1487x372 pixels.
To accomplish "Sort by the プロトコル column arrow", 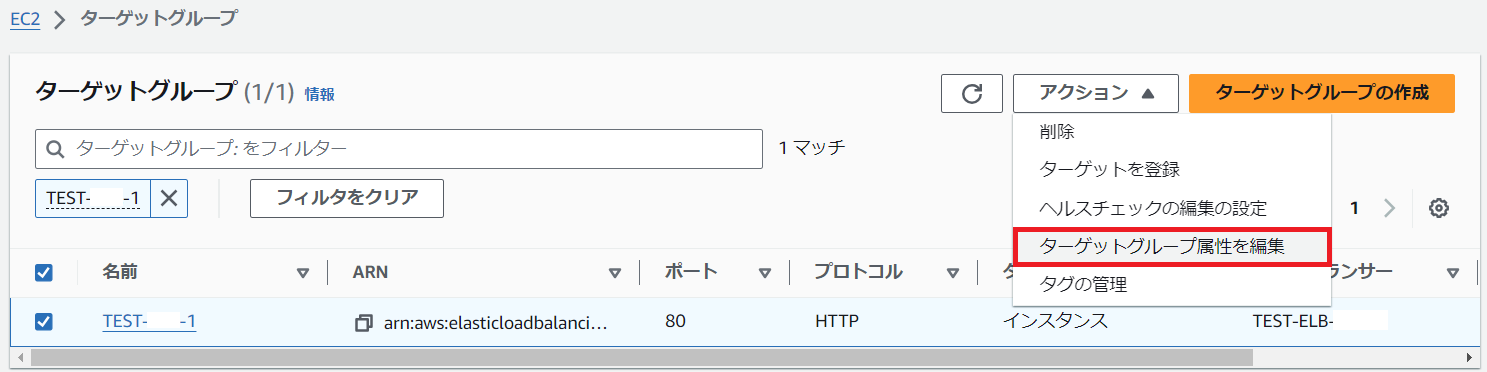I will point(954,272).
